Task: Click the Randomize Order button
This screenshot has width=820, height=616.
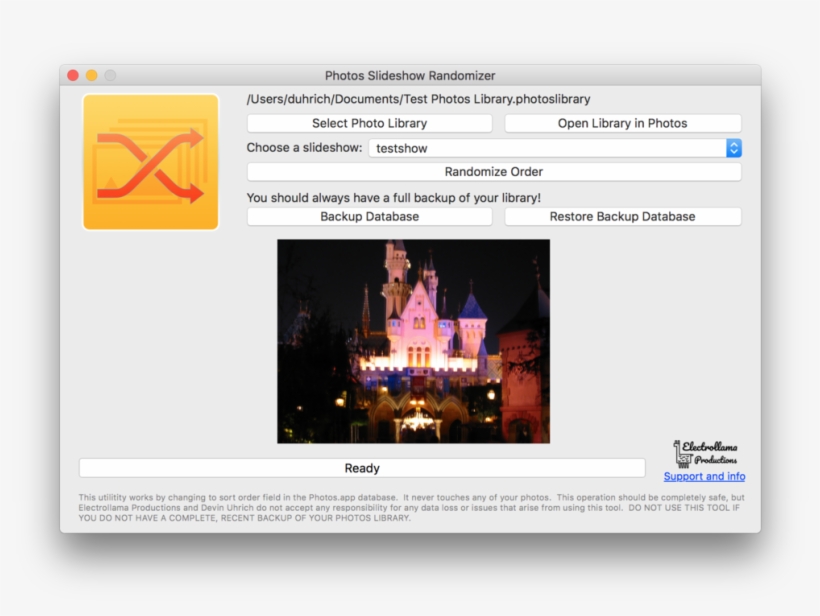Action: pyautogui.click(x=494, y=172)
